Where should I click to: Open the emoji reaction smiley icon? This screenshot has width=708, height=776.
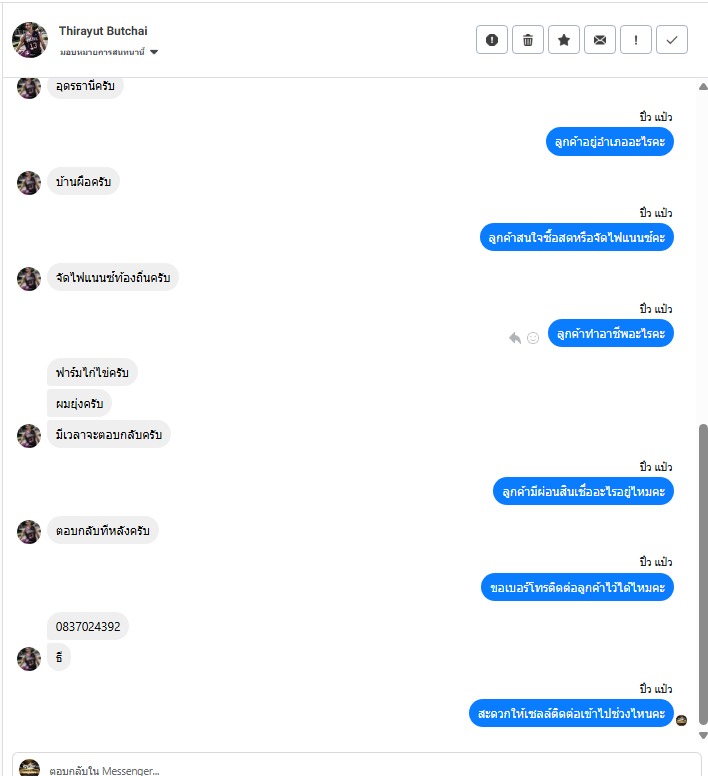tap(533, 338)
